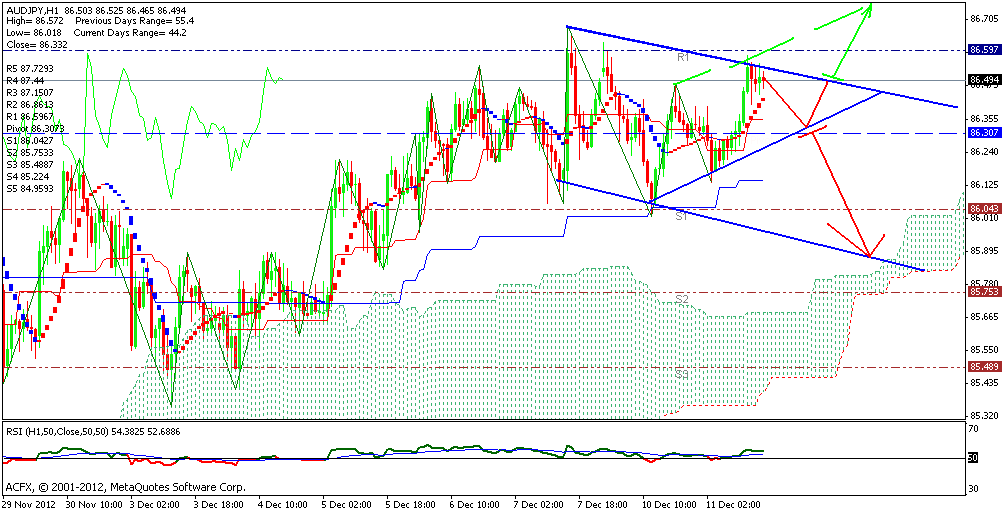The height and width of the screenshot is (512, 1003).
Task: Select the 86.705 price axis label
Action: (x=984, y=19)
